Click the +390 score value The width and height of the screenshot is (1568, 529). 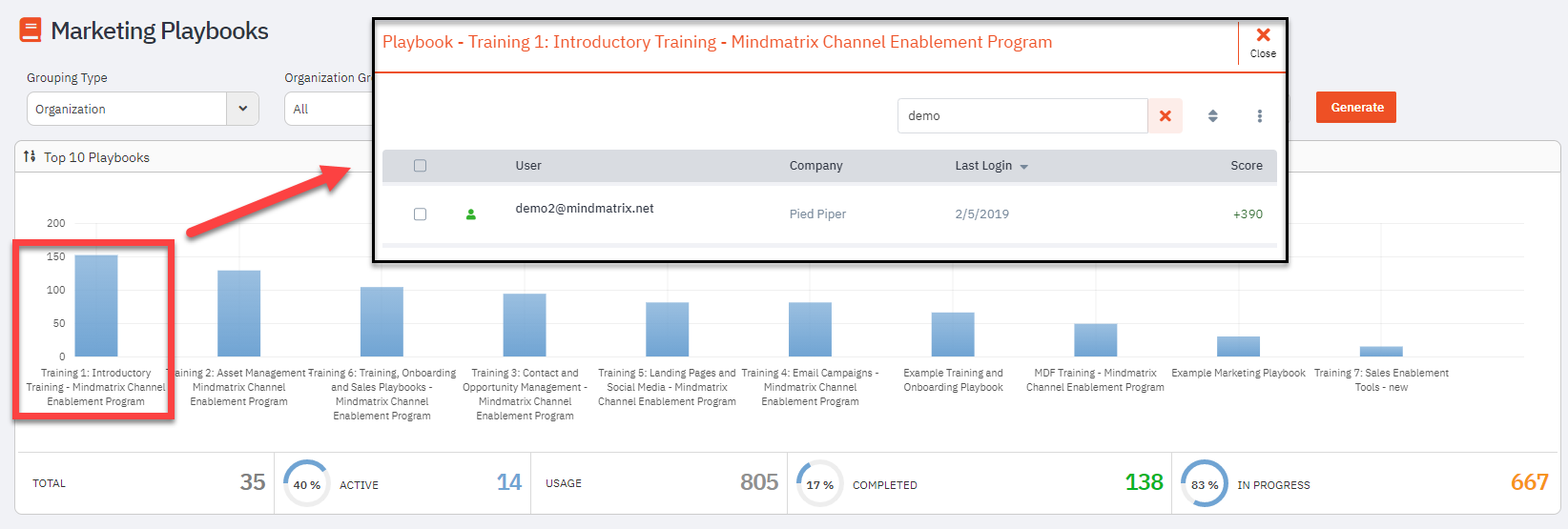point(1248,214)
